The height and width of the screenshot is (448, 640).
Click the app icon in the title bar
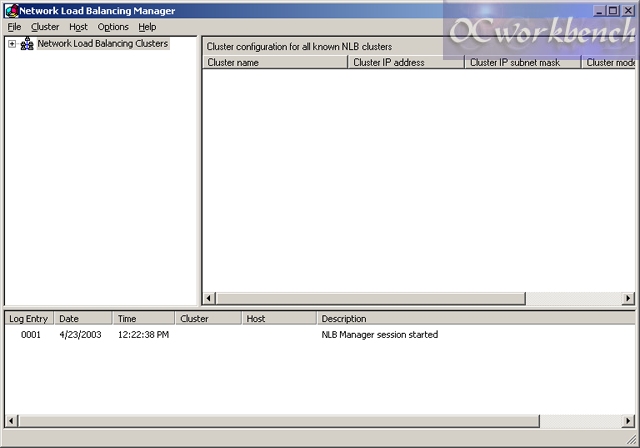point(12,11)
